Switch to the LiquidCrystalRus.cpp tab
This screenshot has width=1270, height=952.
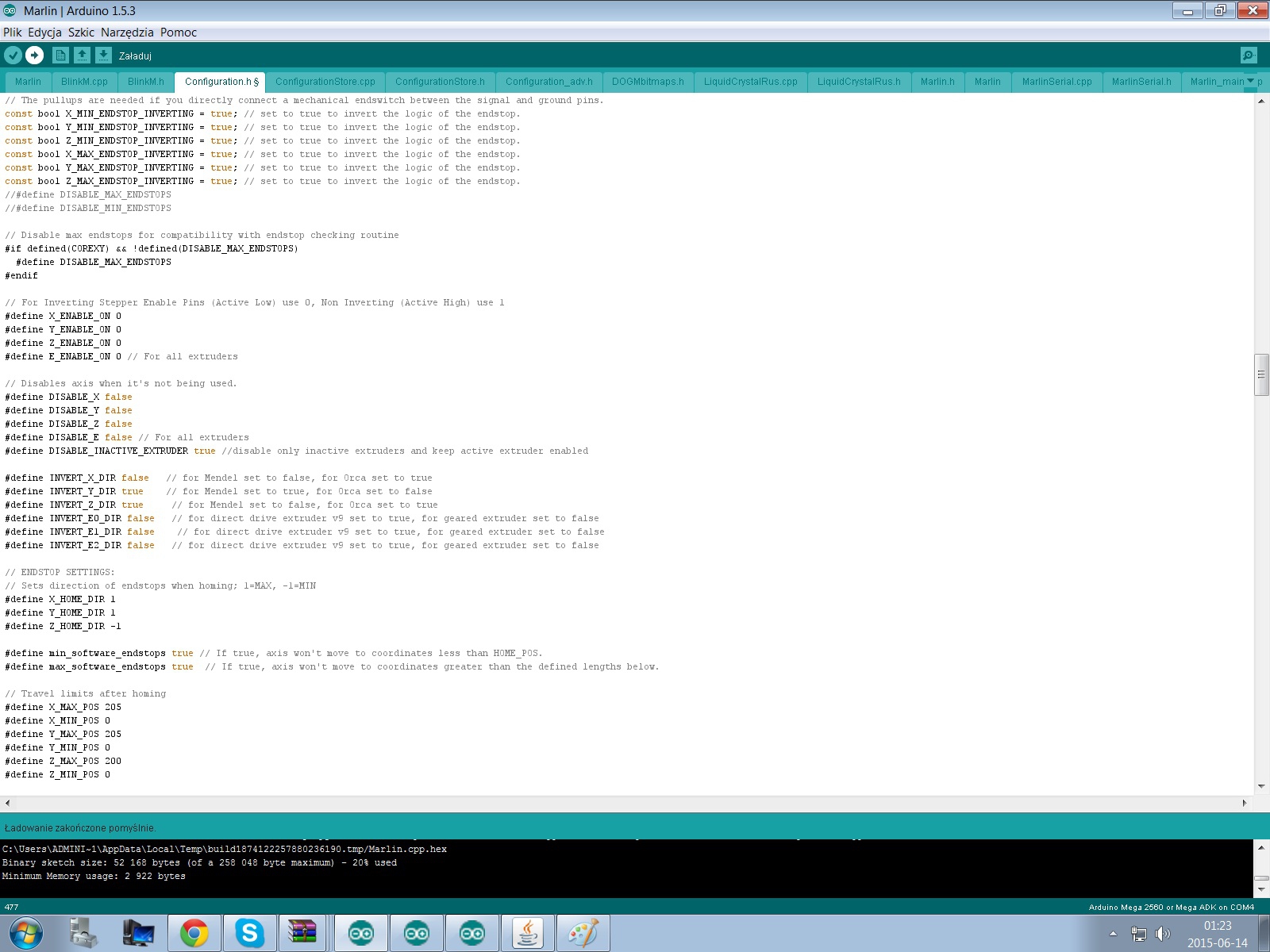[751, 82]
